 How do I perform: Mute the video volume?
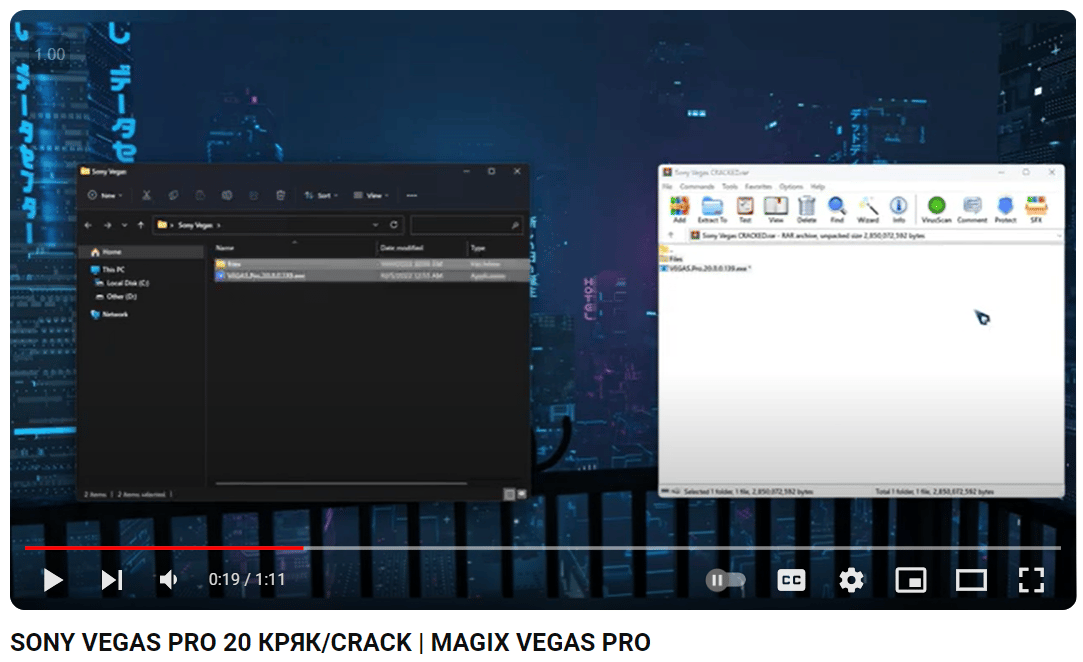(168, 580)
